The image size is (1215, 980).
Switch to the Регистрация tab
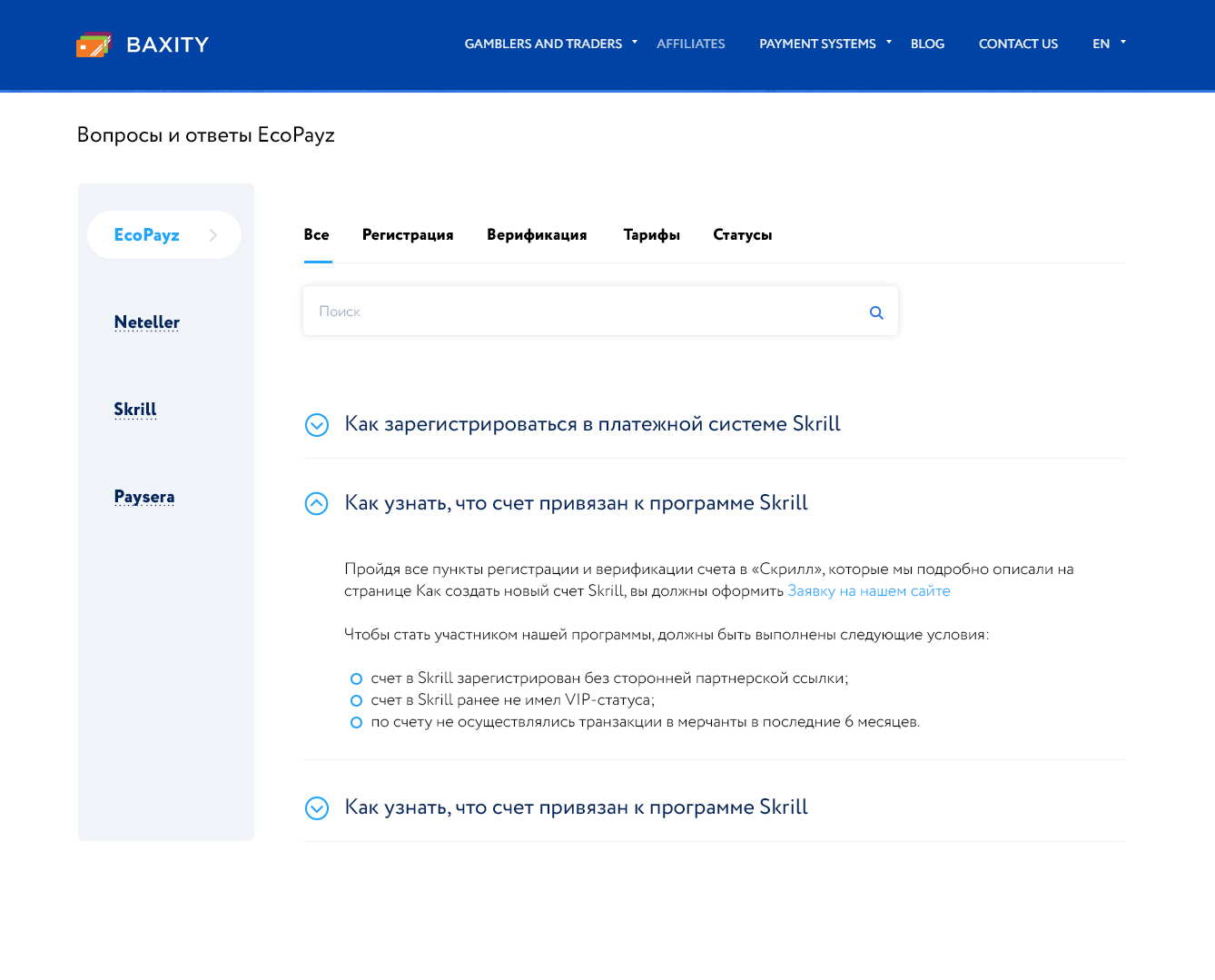tap(408, 235)
